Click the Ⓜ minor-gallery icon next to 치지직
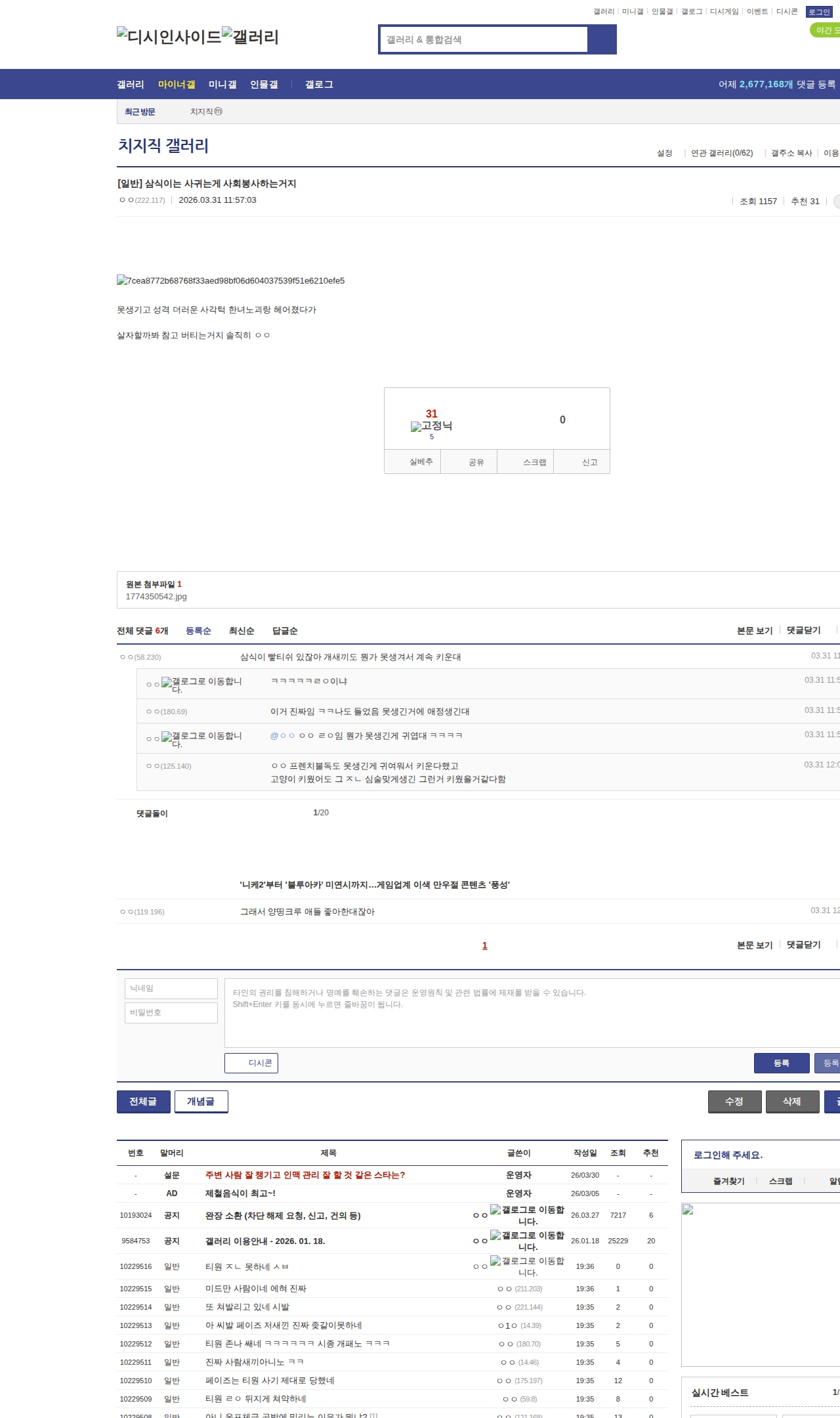The width and height of the screenshot is (840, 1418). 219,112
